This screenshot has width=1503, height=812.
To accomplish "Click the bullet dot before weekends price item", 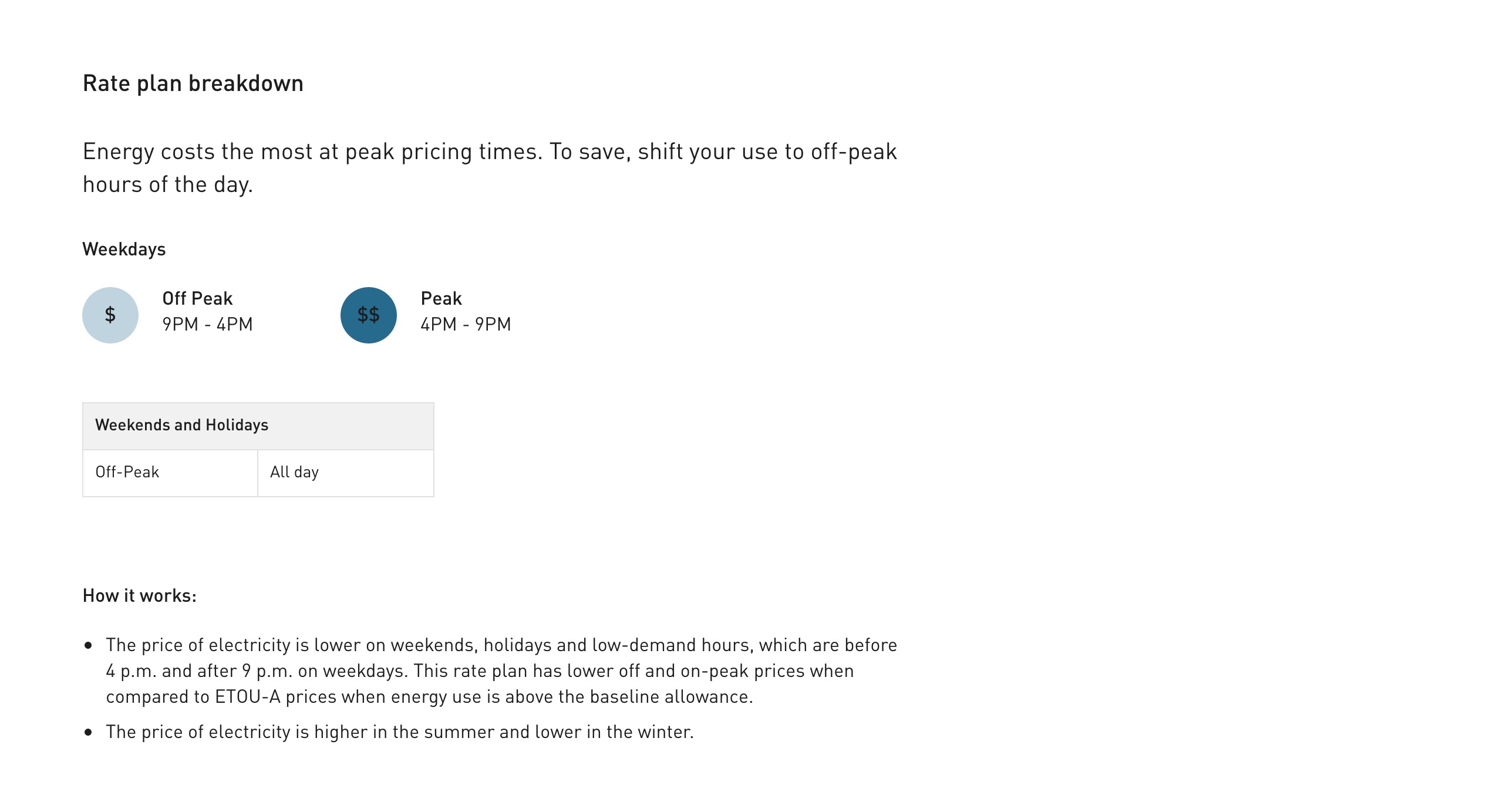I will pyautogui.click(x=89, y=645).
